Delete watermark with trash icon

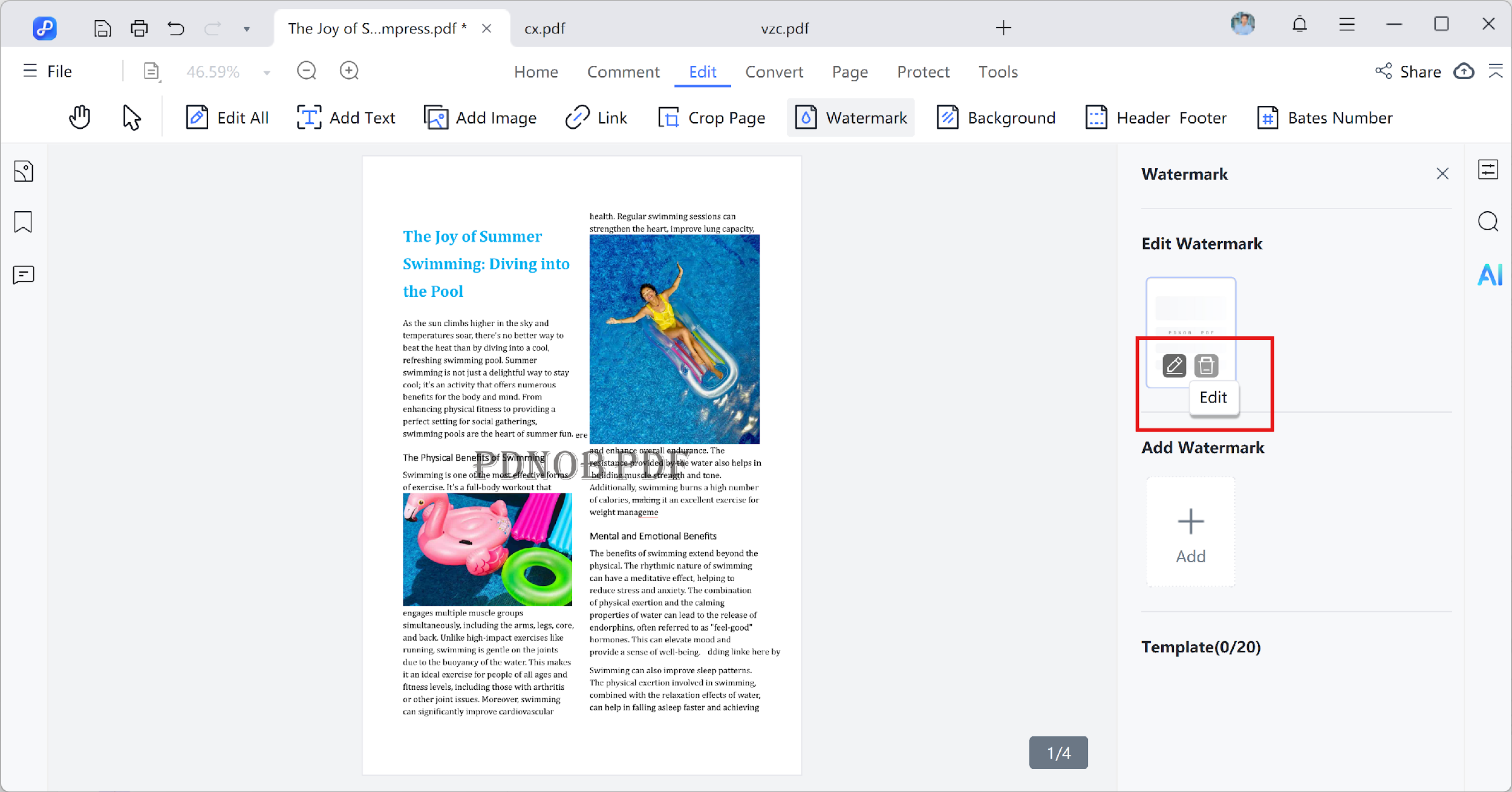(x=1206, y=366)
